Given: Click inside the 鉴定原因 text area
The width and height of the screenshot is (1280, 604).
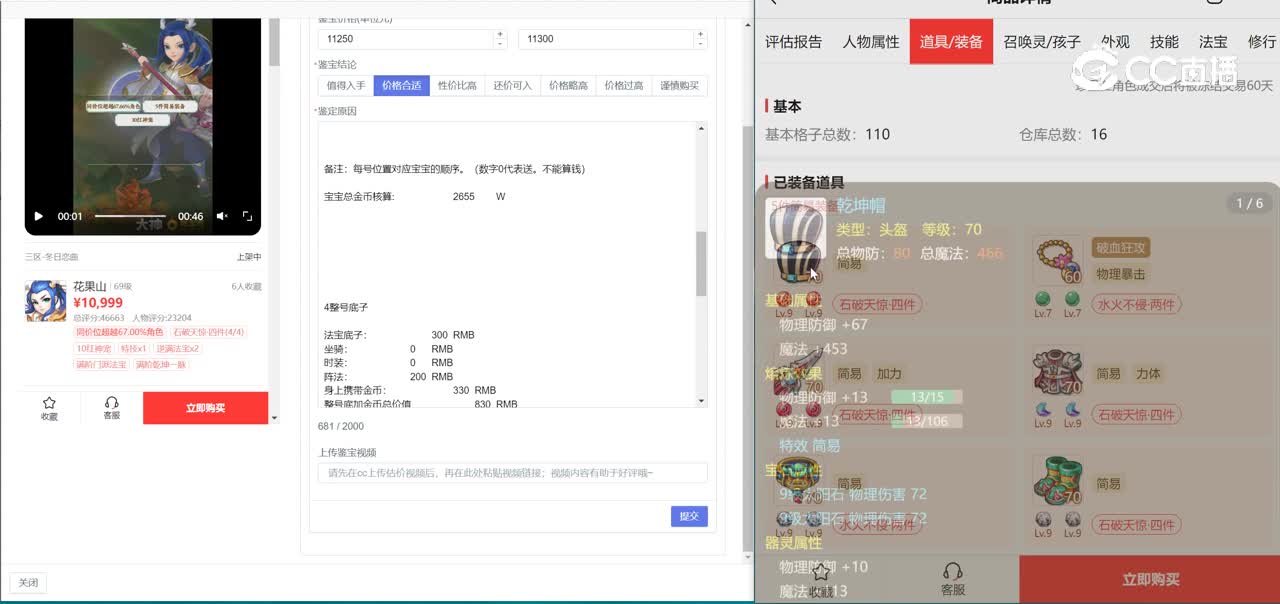Looking at the screenshot, I should click(x=506, y=264).
